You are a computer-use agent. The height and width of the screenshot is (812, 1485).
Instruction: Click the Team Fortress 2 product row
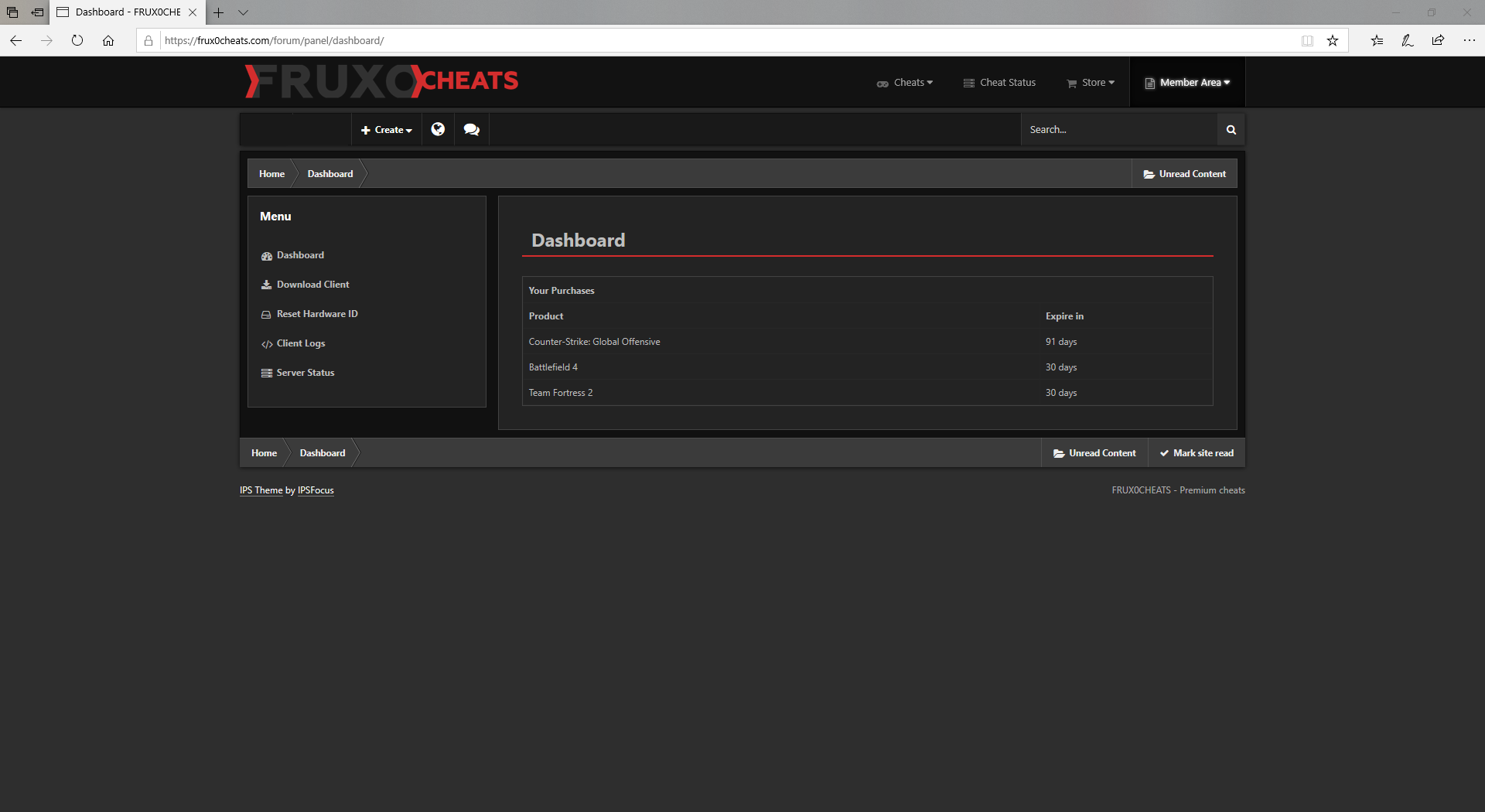867,393
